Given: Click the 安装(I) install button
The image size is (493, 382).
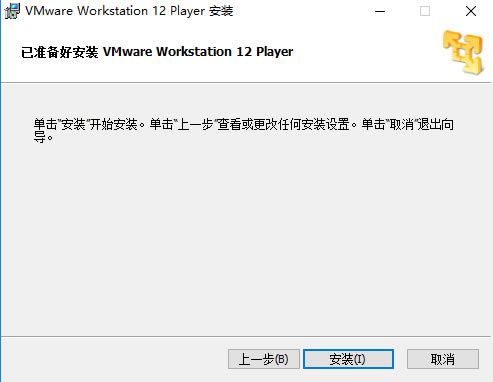Looking at the screenshot, I should (x=348, y=359).
